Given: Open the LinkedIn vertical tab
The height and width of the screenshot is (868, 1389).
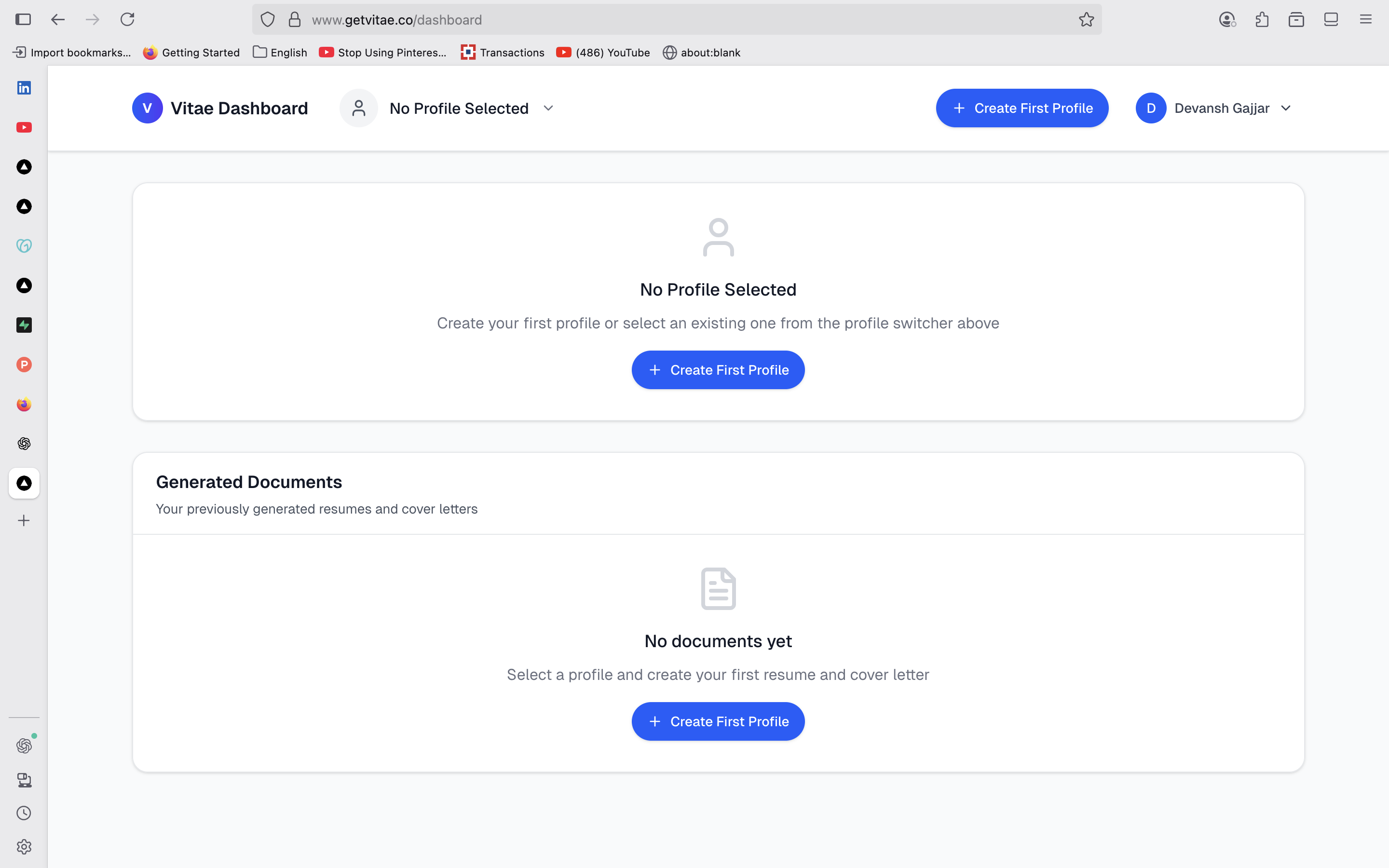Looking at the screenshot, I should click(x=24, y=88).
